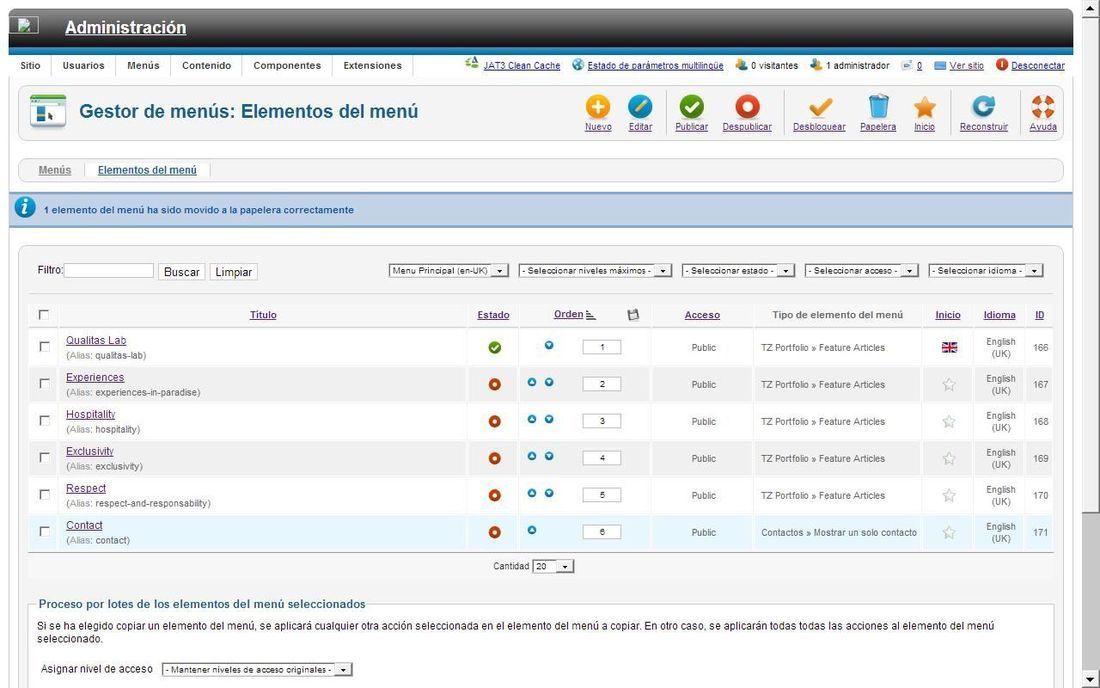The height and width of the screenshot is (688, 1100).
Task: Sort by ID column header
Action: click(x=1040, y=315)
